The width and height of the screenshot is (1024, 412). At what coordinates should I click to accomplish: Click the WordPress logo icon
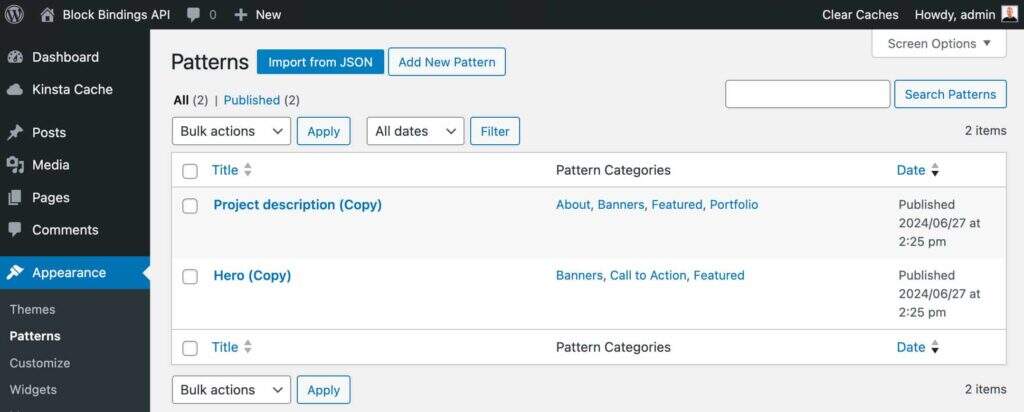click(x=15, y=14)
